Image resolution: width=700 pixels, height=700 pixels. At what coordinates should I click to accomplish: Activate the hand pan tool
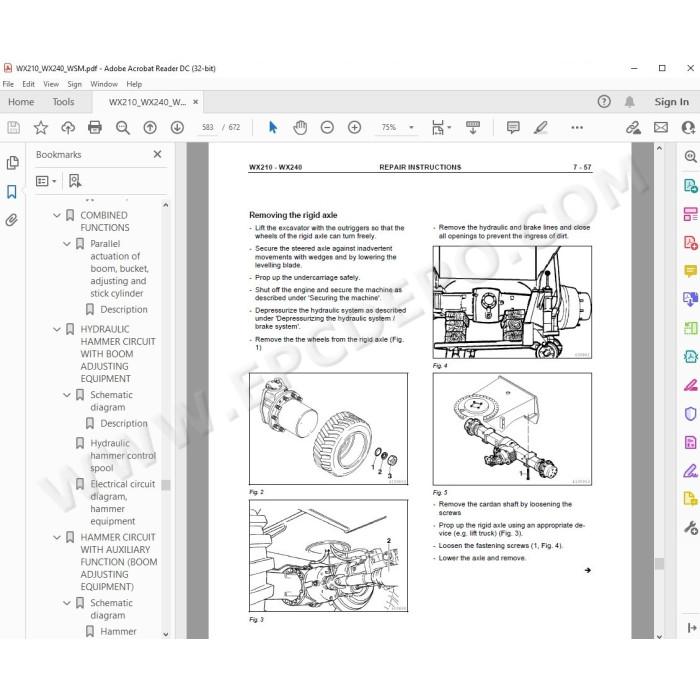300,128
